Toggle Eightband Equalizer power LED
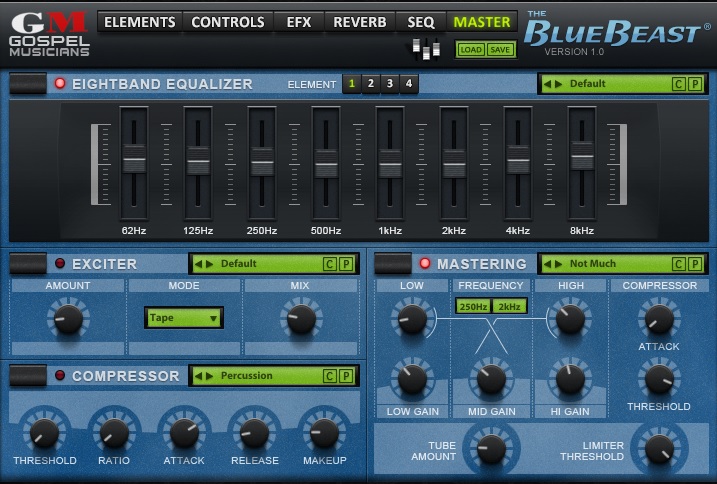Viewport: 717px width, 484px height. point(60,84)
